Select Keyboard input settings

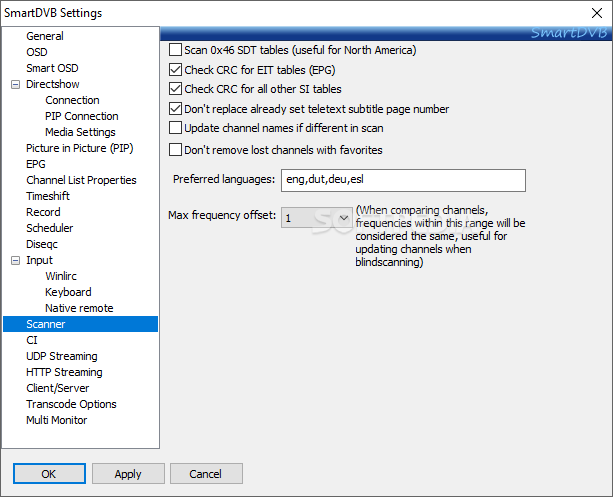click(68, 292)
